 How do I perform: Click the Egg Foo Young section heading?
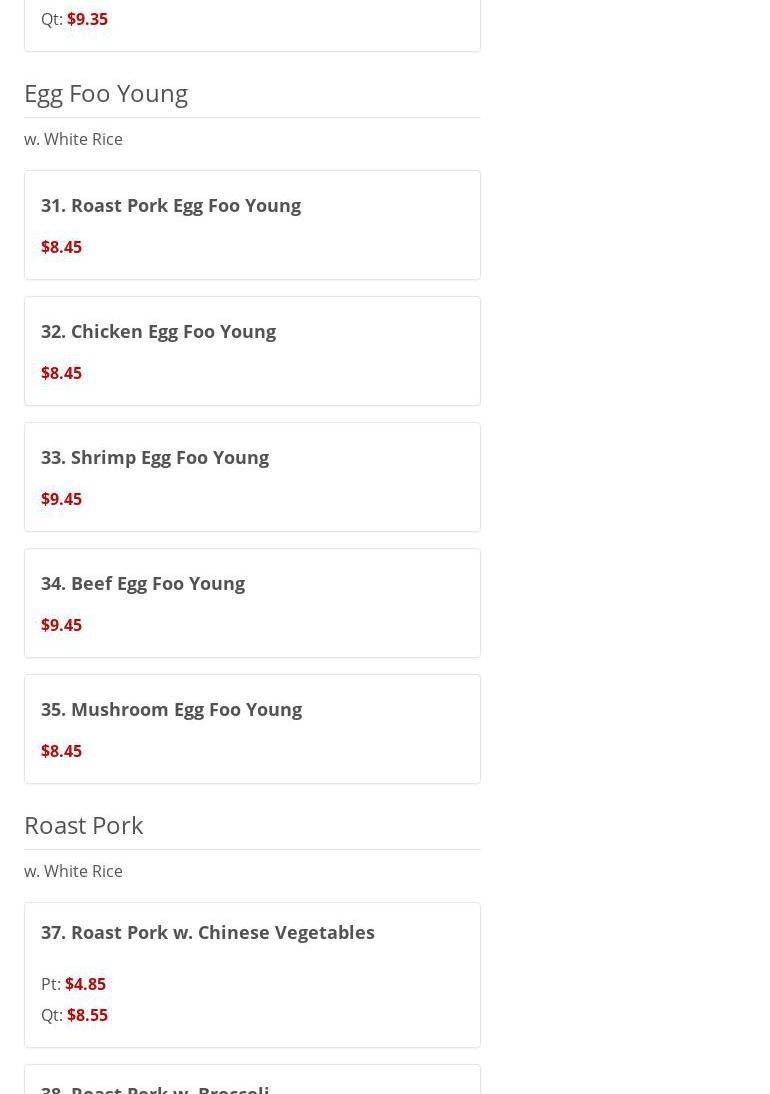pos(106,93)
